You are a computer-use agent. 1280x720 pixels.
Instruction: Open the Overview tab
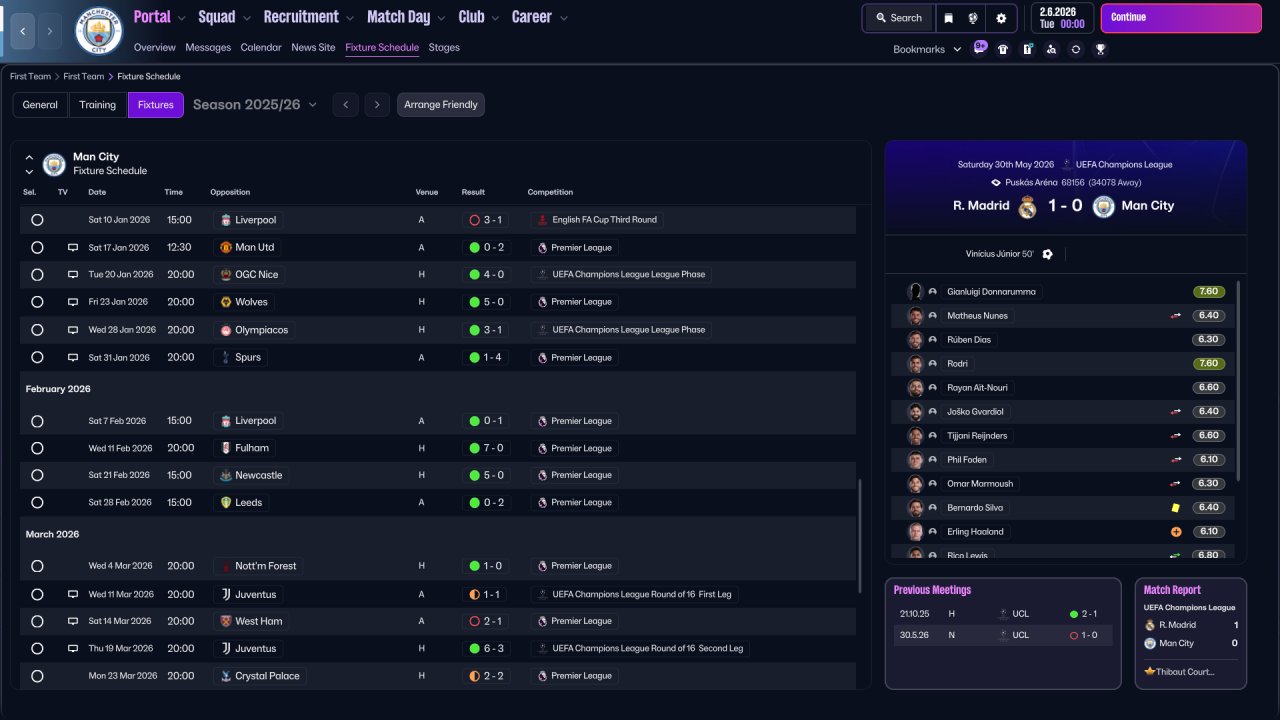pos(154,47)
